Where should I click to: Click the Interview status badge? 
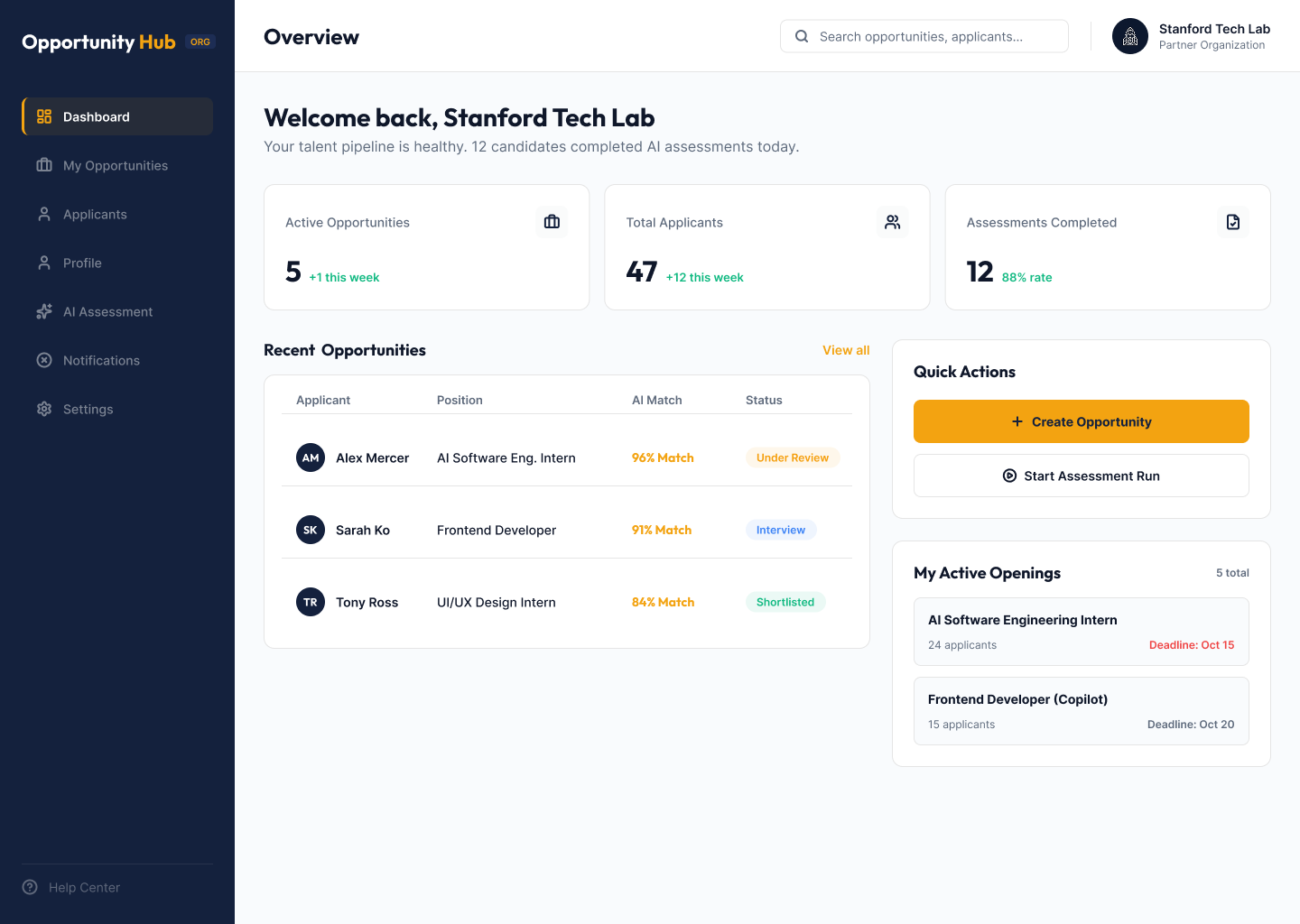[781, 530]
